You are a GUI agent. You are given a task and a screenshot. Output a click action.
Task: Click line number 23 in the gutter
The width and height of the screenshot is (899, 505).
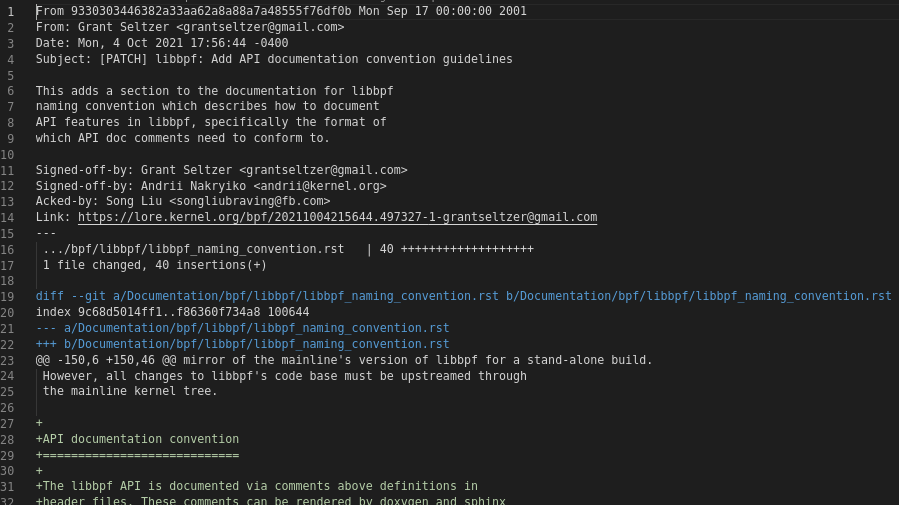pyautogui.click(x=8, y=360)
